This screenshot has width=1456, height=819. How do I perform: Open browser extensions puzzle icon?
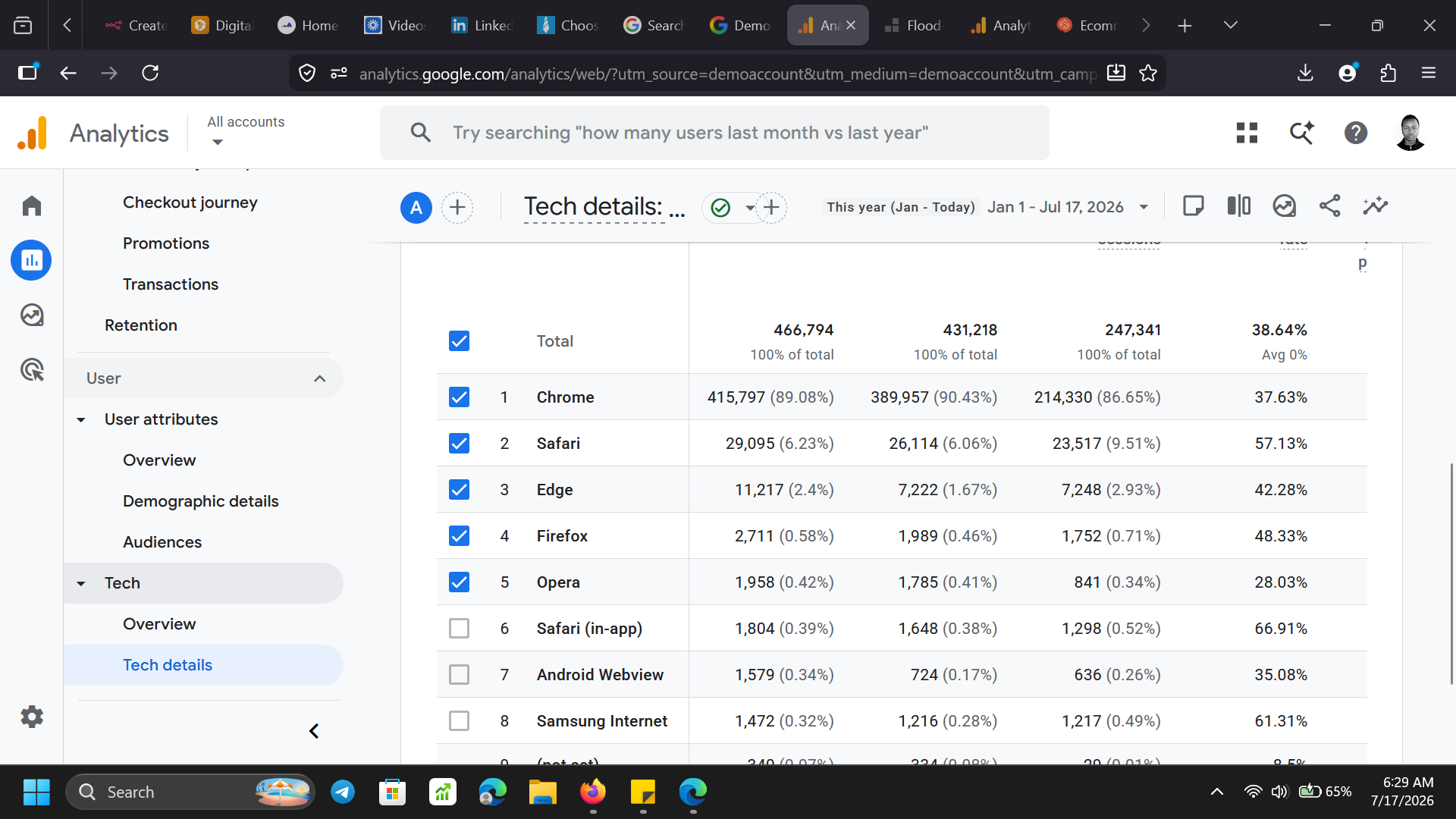coord(1388,73)
